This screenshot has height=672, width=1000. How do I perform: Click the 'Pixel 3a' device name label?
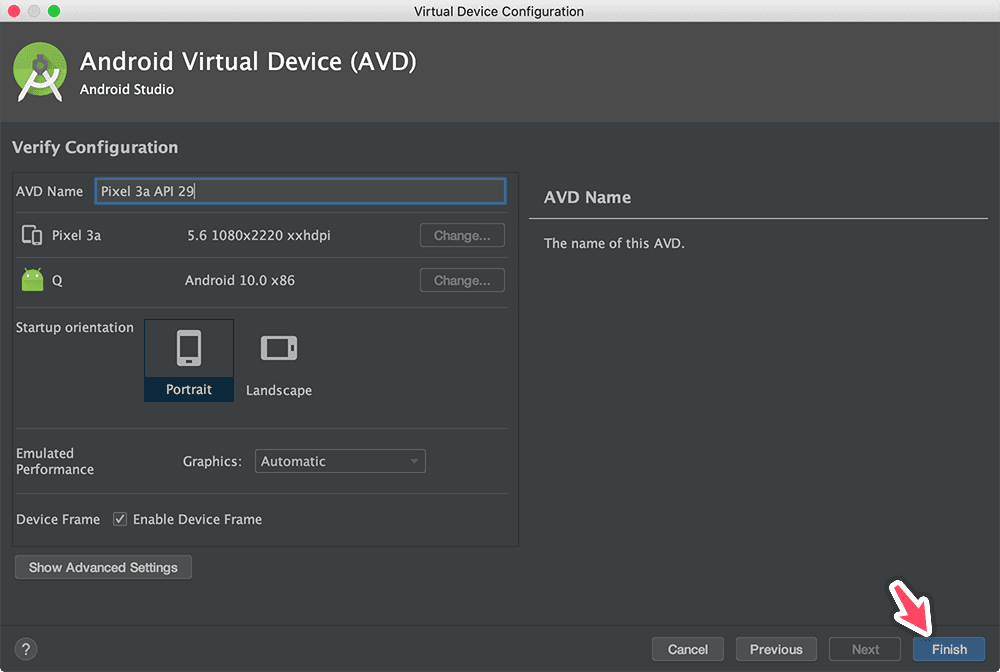pos(77,235)
